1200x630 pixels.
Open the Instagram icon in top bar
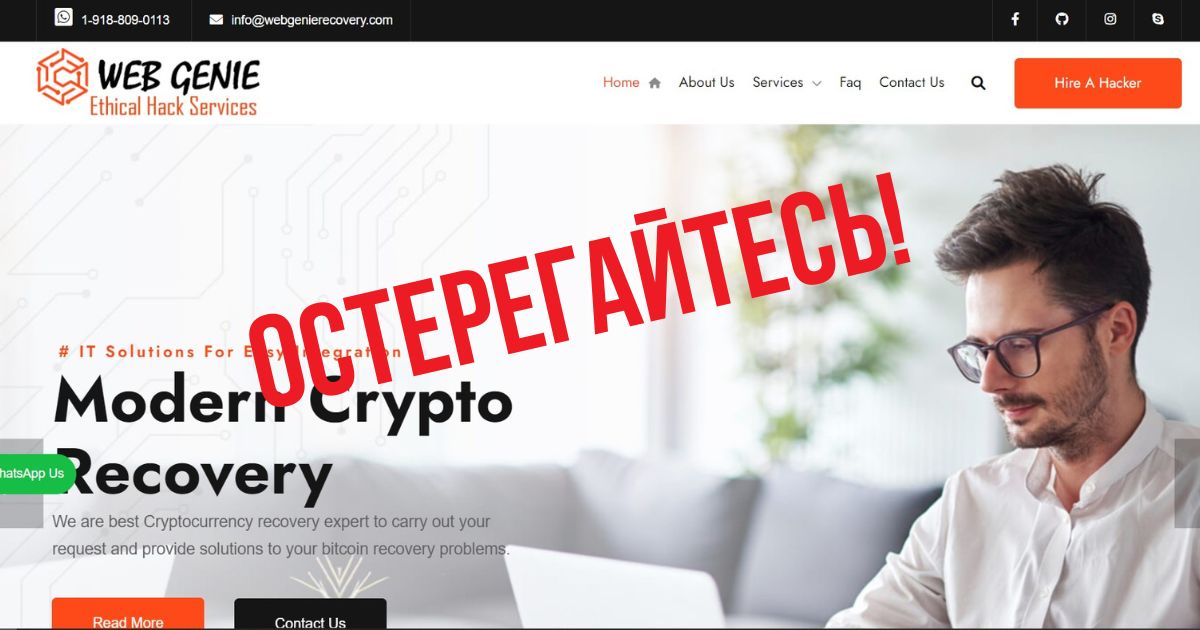[x=1110, y=19]
